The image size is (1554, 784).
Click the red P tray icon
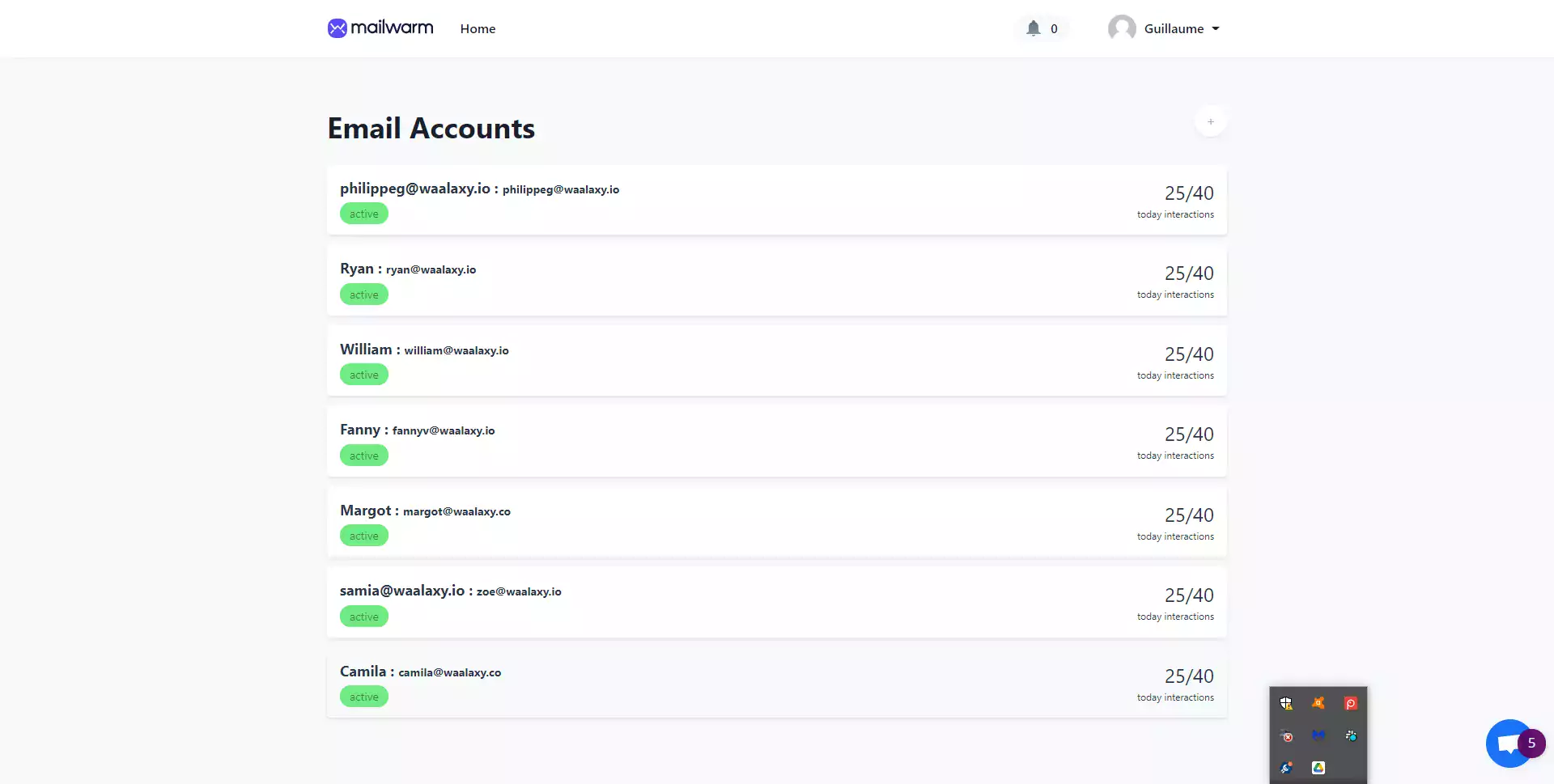click(1350, 703)
